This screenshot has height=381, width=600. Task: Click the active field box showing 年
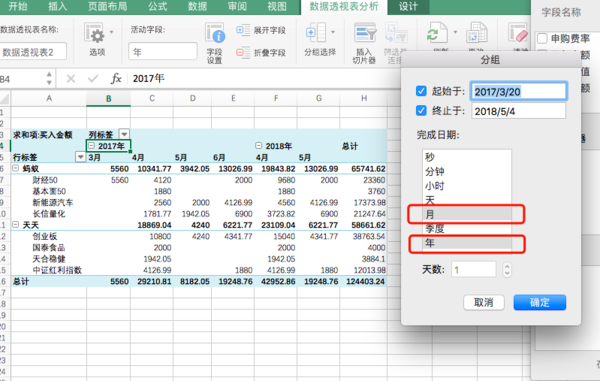pyautogui.click(x=163, y=52)
